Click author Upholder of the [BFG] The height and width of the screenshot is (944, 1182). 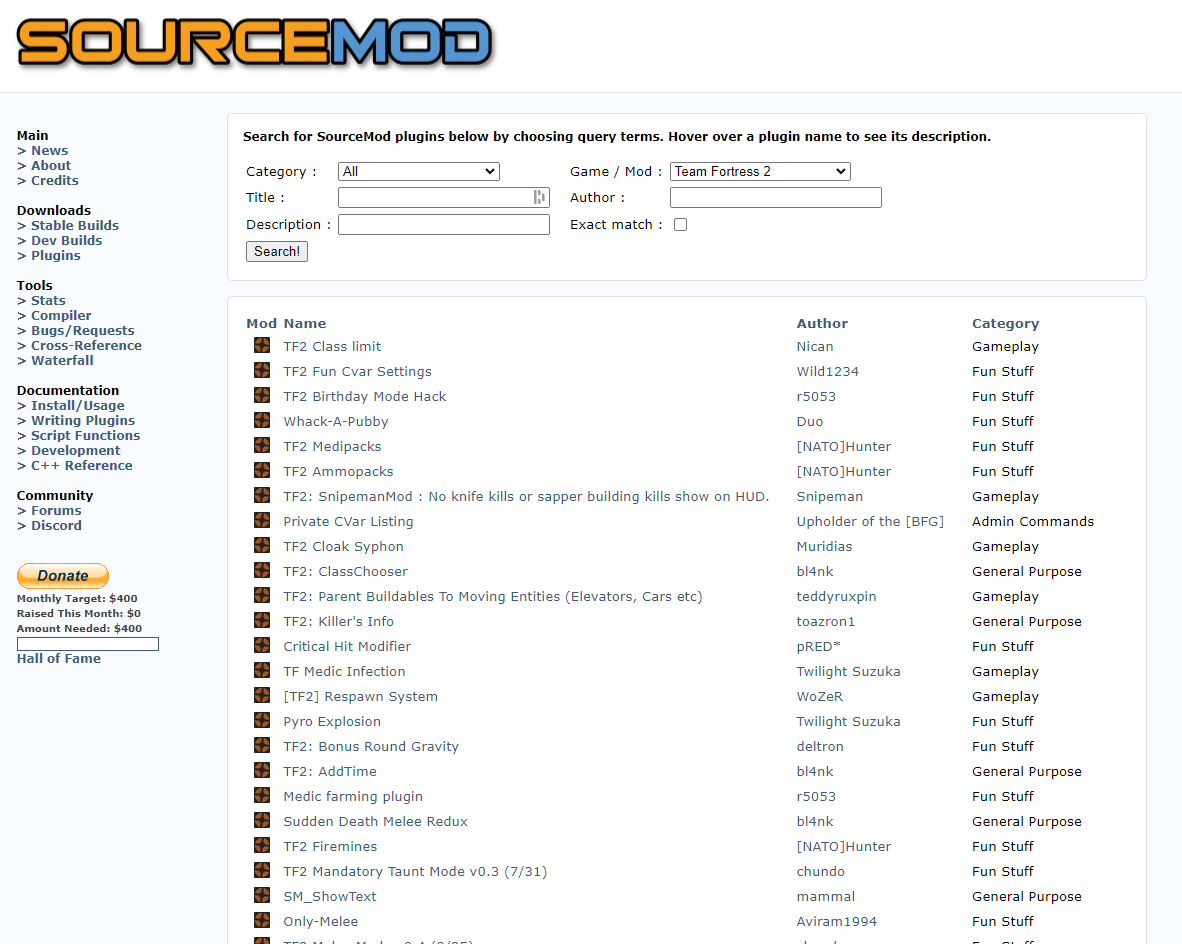870,521
